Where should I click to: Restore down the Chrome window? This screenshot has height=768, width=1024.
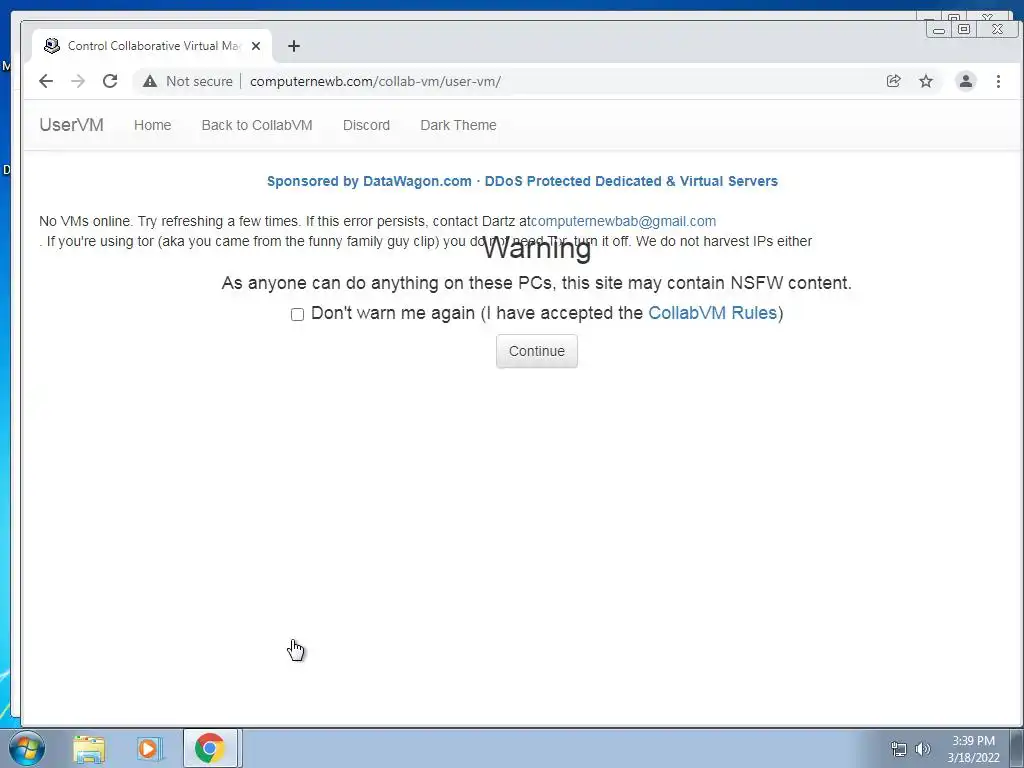click(x=964, y=29)
